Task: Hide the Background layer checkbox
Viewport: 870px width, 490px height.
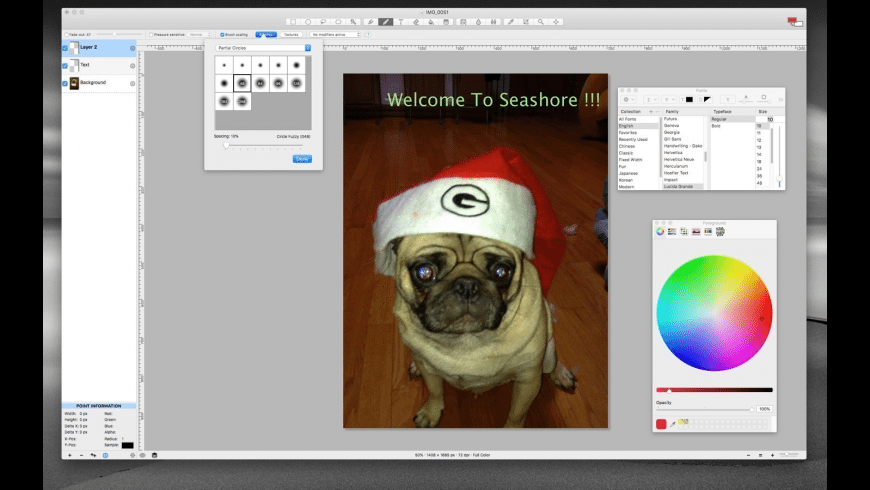Action: (65, 83)
